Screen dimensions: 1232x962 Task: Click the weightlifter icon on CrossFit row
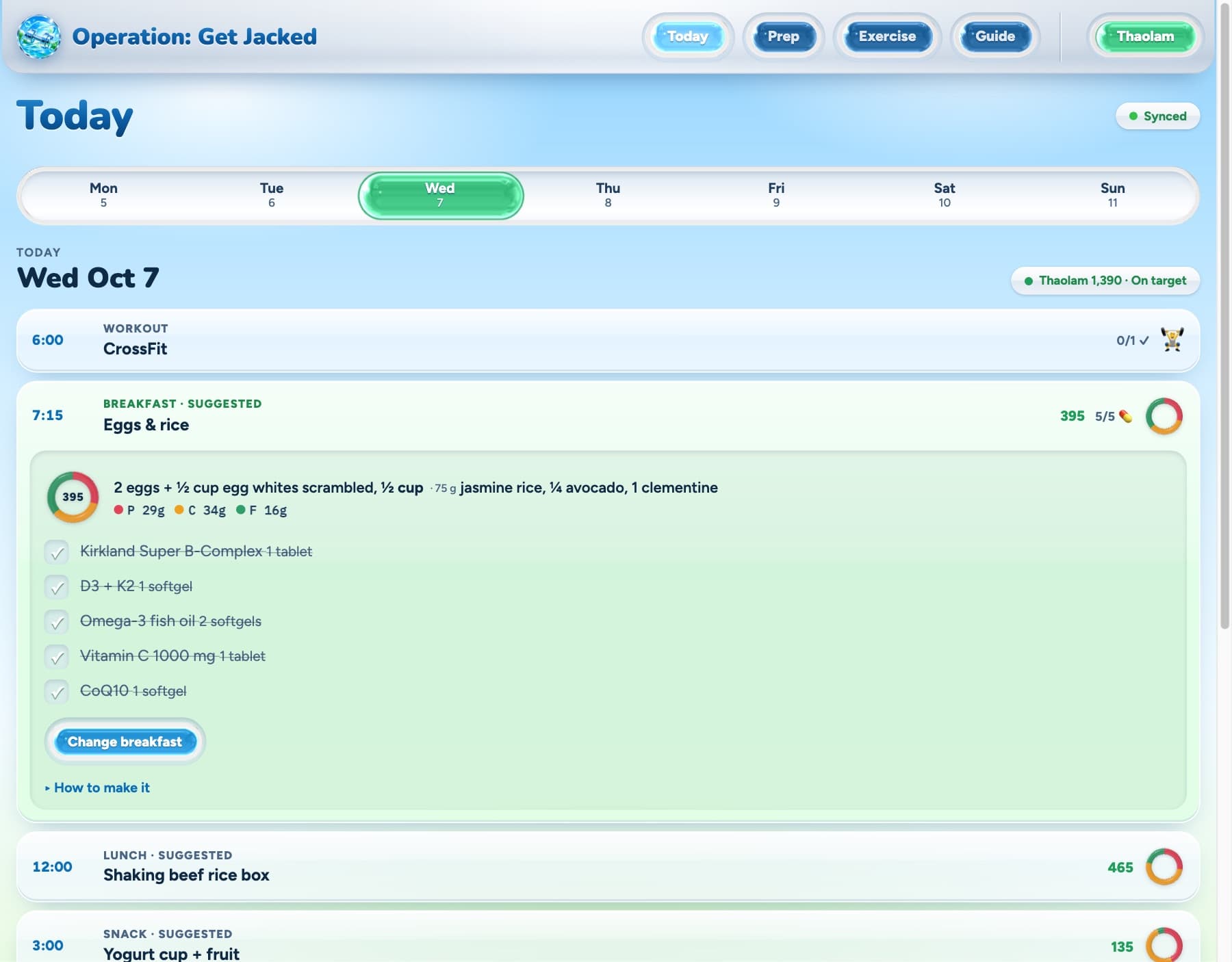tap(1172, 339)
